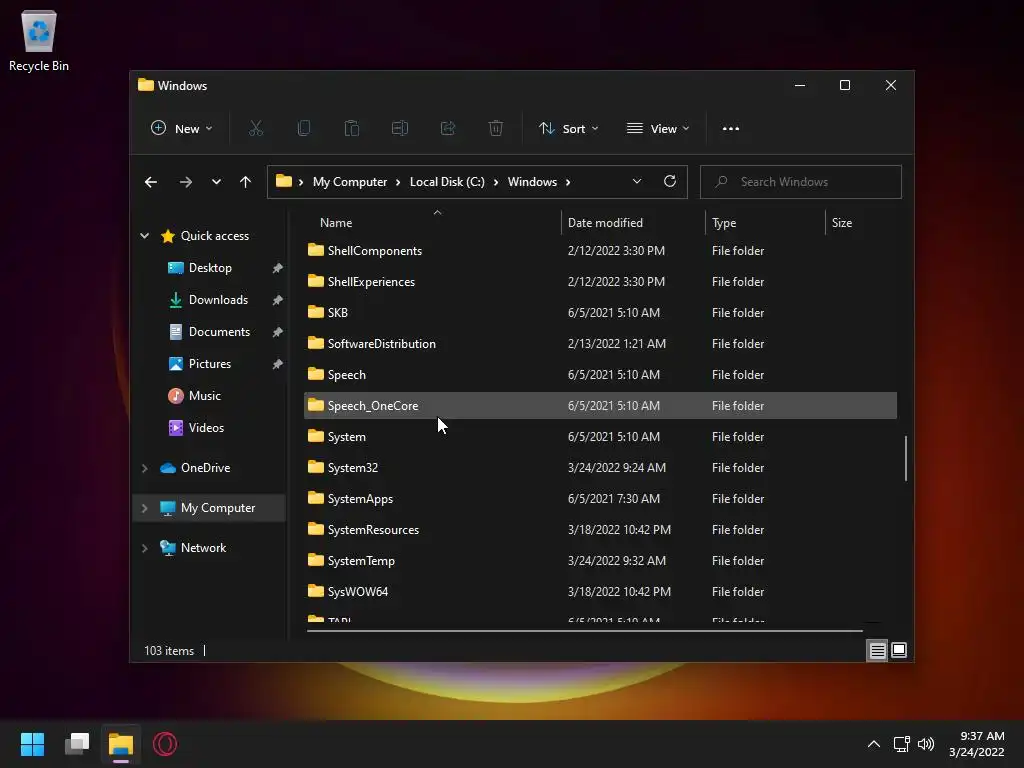Viewport: 1024px width, 768px height.
Task: Select the SystemResources folder
Action: [x=600, y=530]
